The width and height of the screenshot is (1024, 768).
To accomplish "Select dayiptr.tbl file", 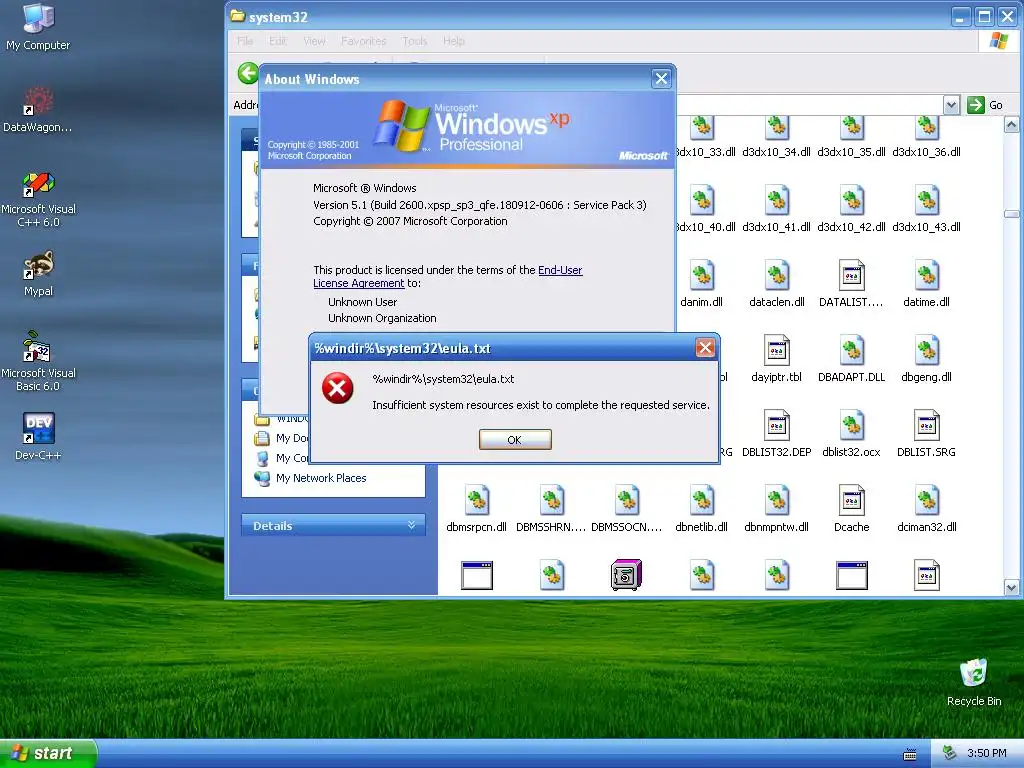I will [776, 359].
